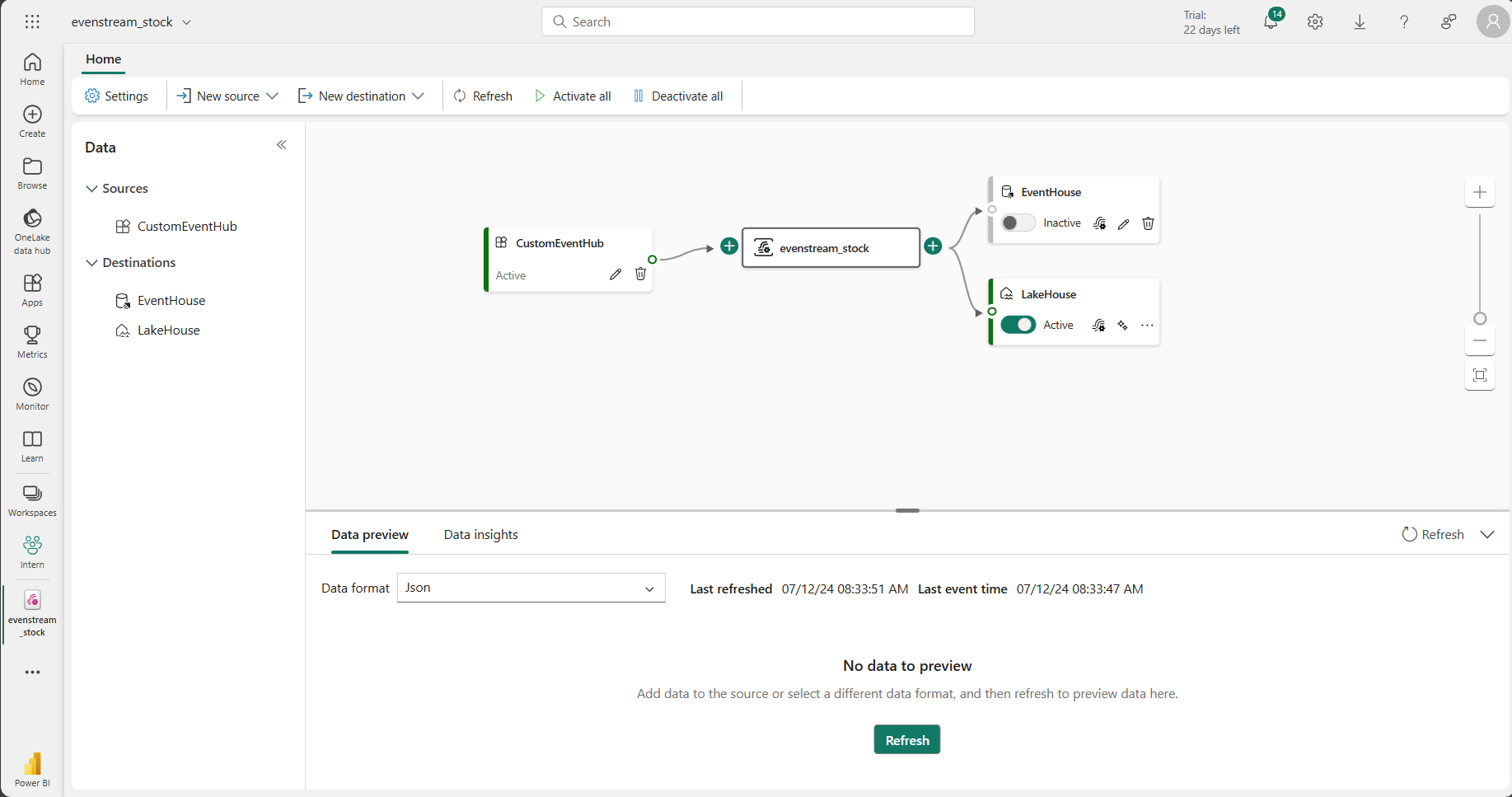Viewport: 1512px width, 797px height.
Task: Fit canvas to view icon
Action: coord(1480,376)
